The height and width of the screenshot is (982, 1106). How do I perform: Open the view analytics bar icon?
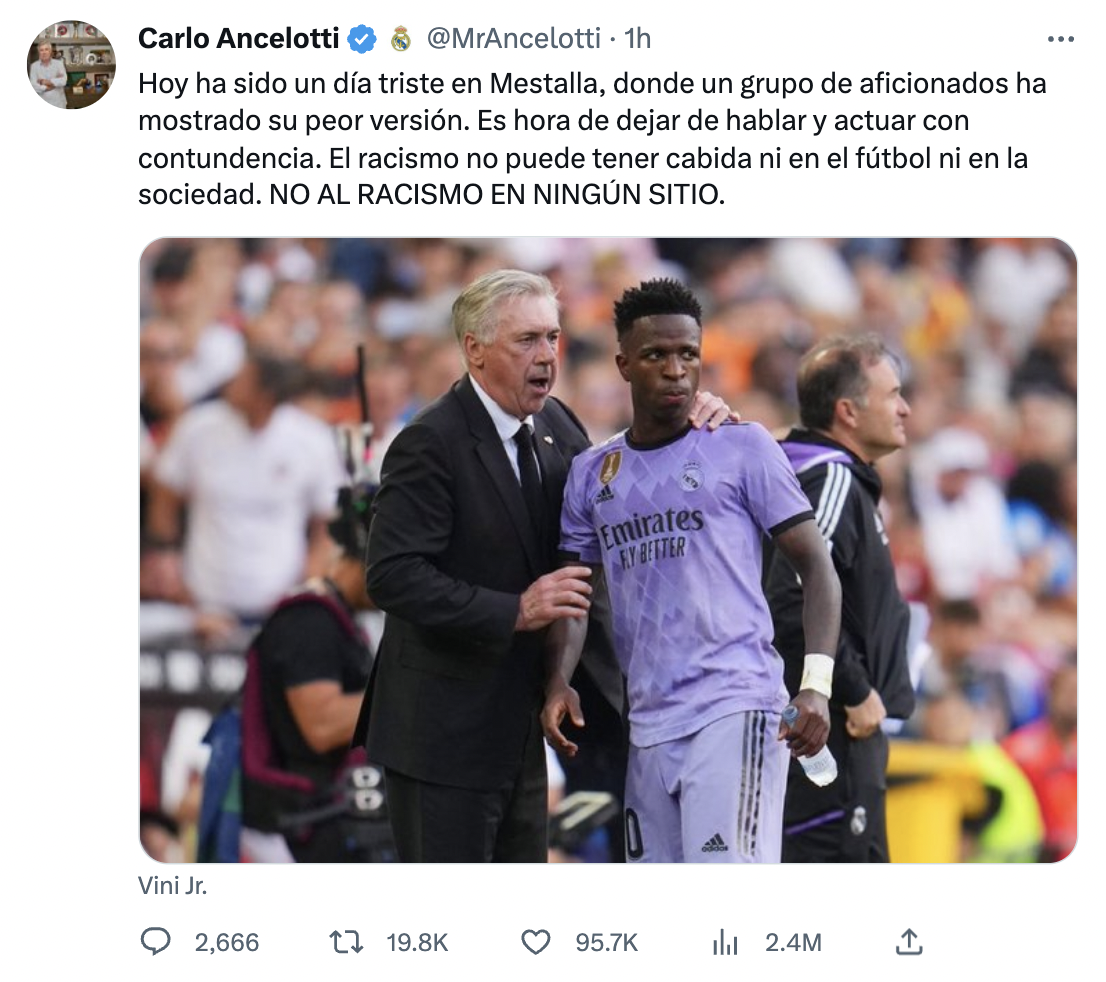point(724,942)
